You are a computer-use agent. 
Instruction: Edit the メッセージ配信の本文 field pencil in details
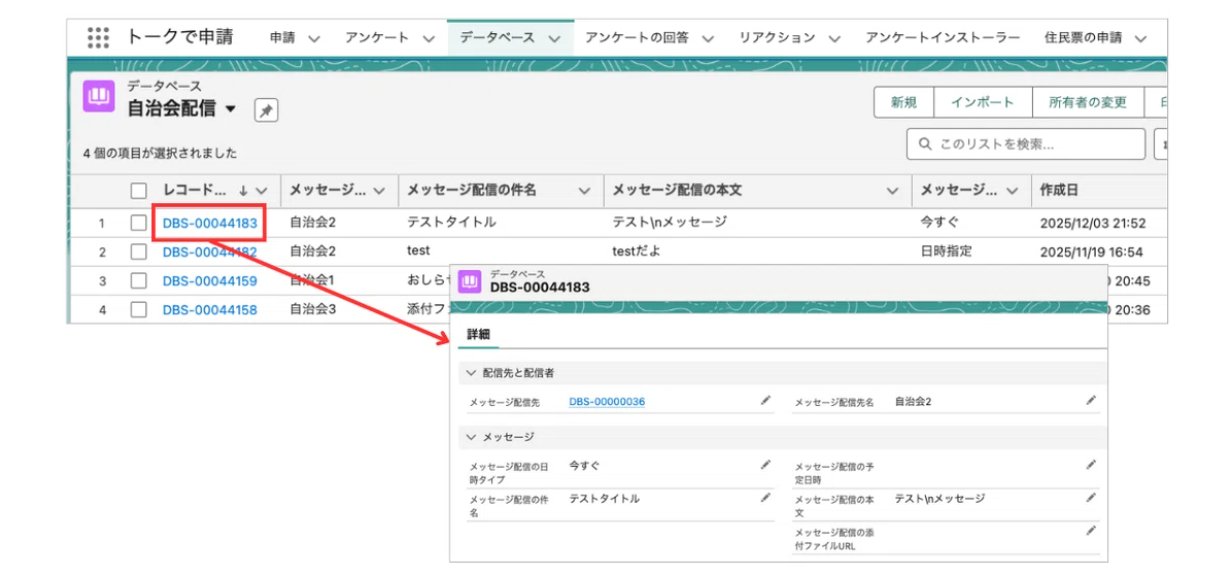[1091, 497]
